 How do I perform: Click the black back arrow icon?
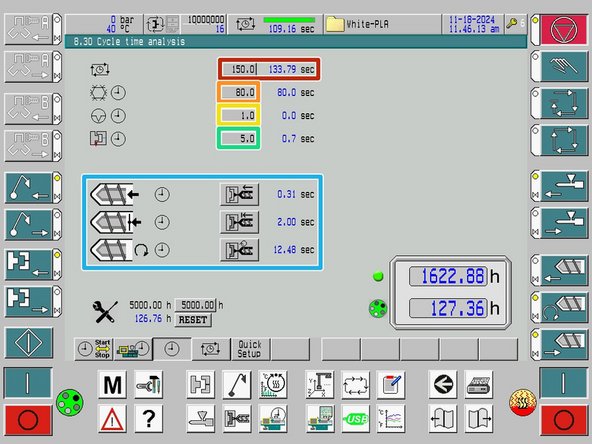443,385
